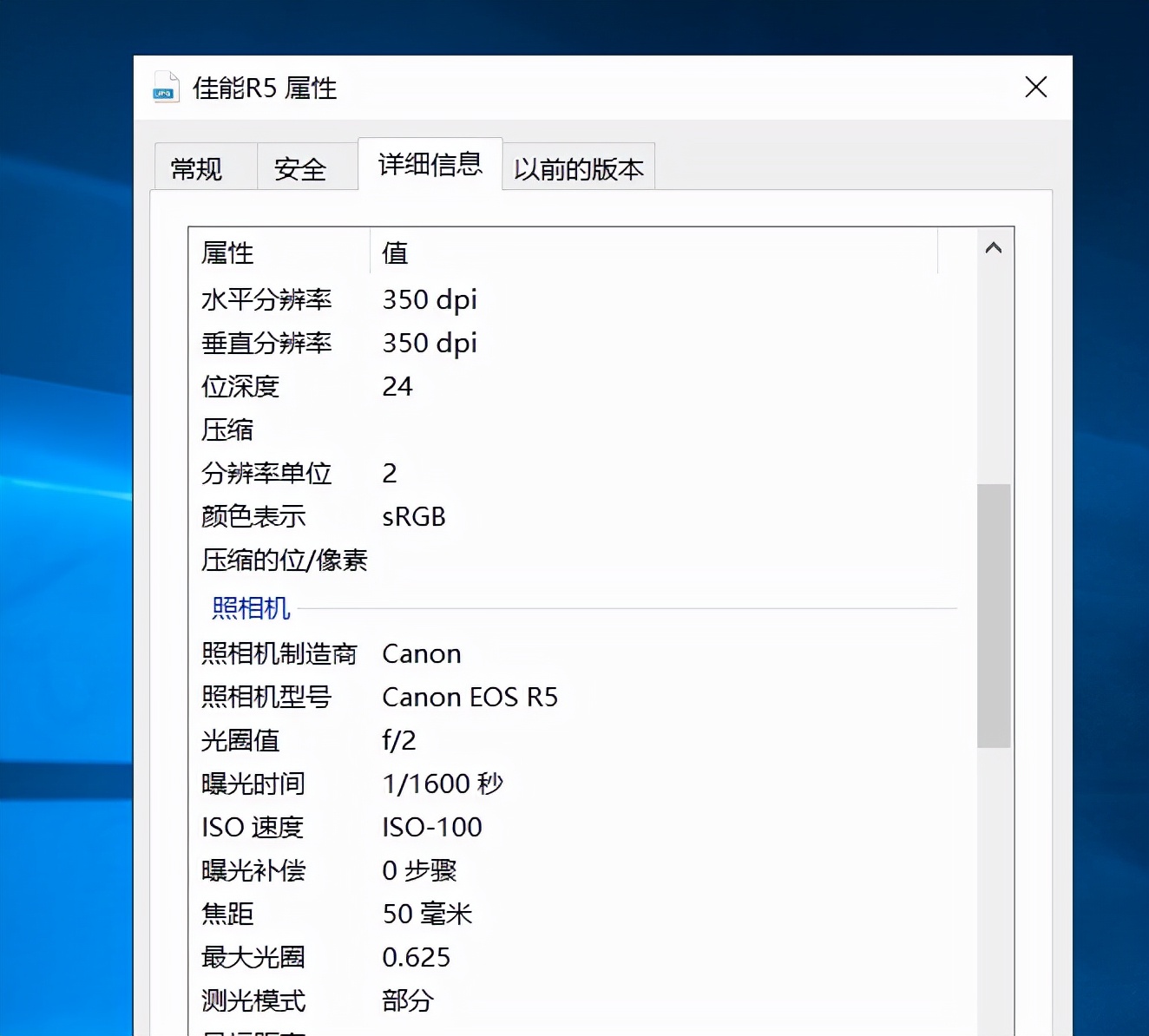Select the f/2 aperture value
1149x1036 pixels.
pos(400,740)
